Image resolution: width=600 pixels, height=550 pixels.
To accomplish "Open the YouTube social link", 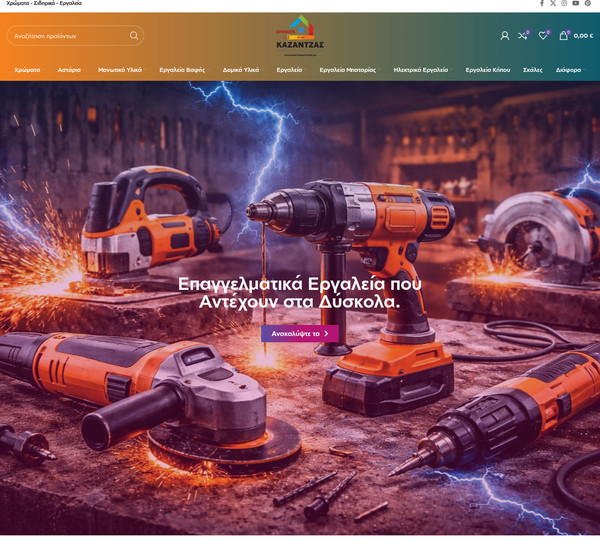I will (576, 3).
